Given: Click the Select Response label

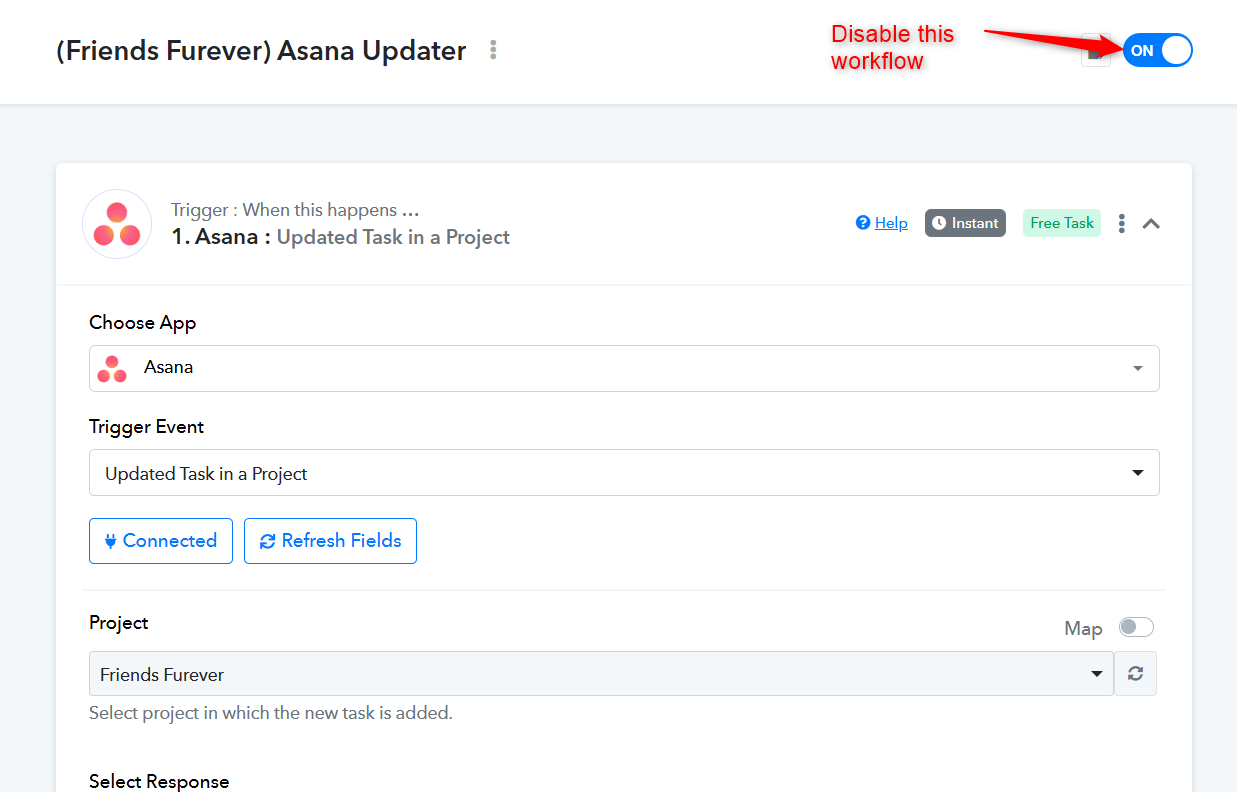Looking at the screenshot, I should pos(159,781).
